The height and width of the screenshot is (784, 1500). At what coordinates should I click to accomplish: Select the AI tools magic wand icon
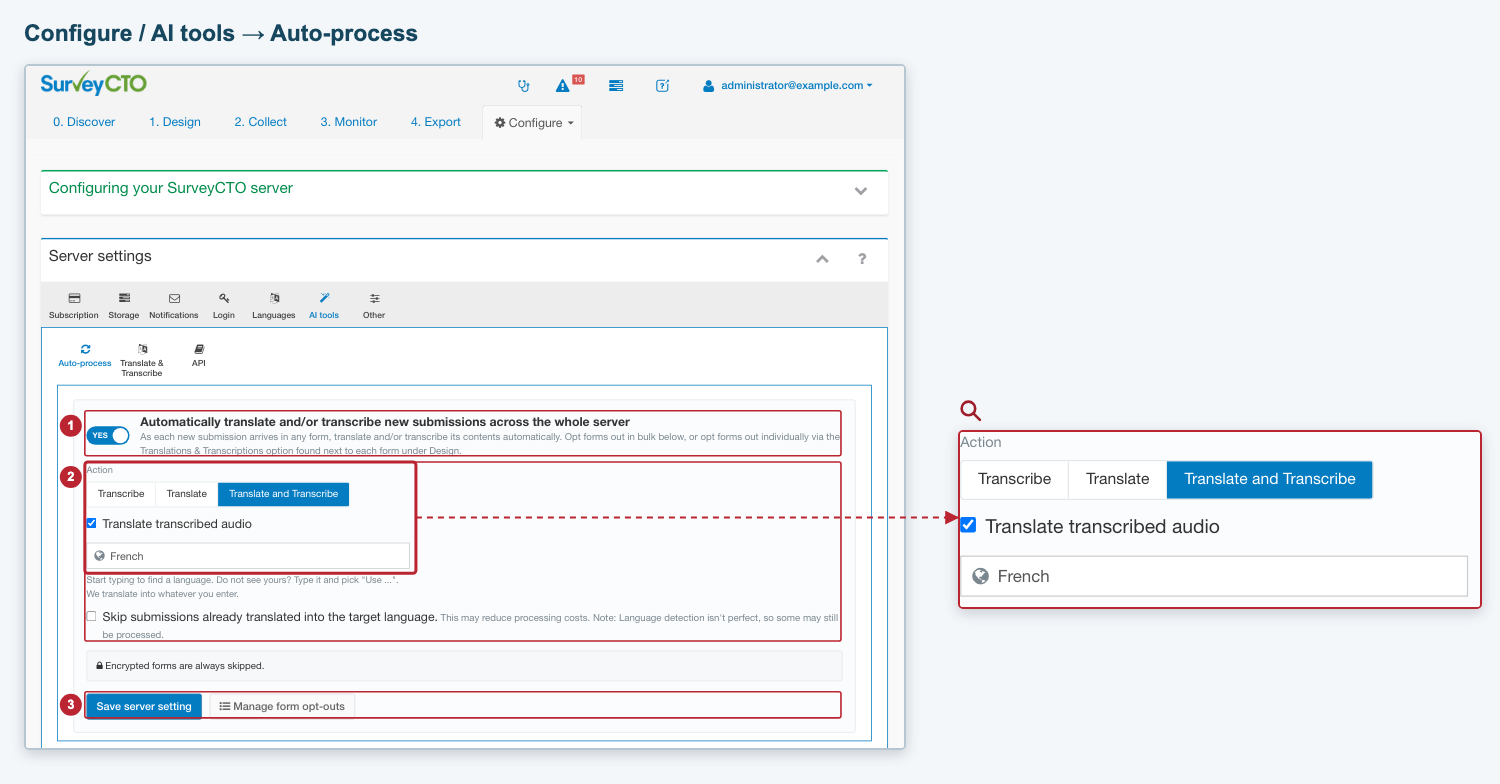[324, 298]
